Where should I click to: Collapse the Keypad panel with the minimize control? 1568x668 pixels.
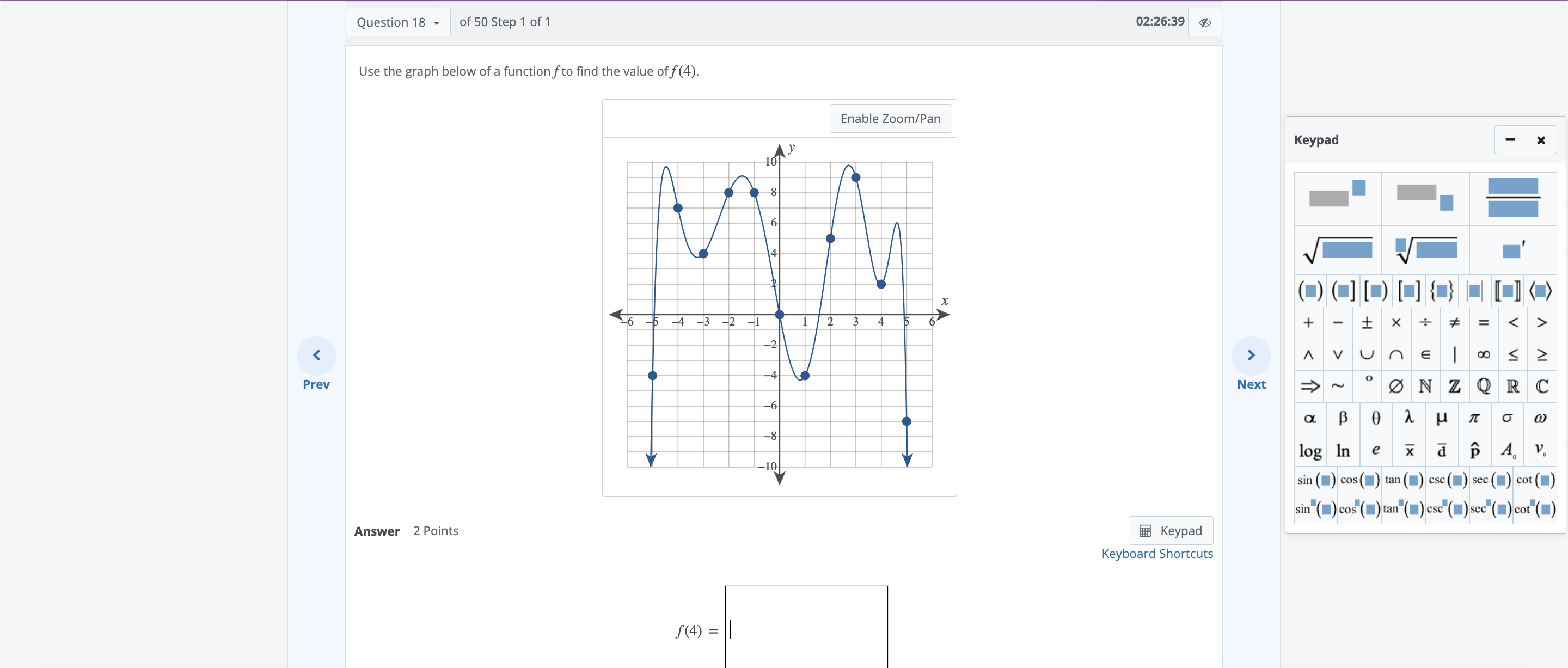1510,139
